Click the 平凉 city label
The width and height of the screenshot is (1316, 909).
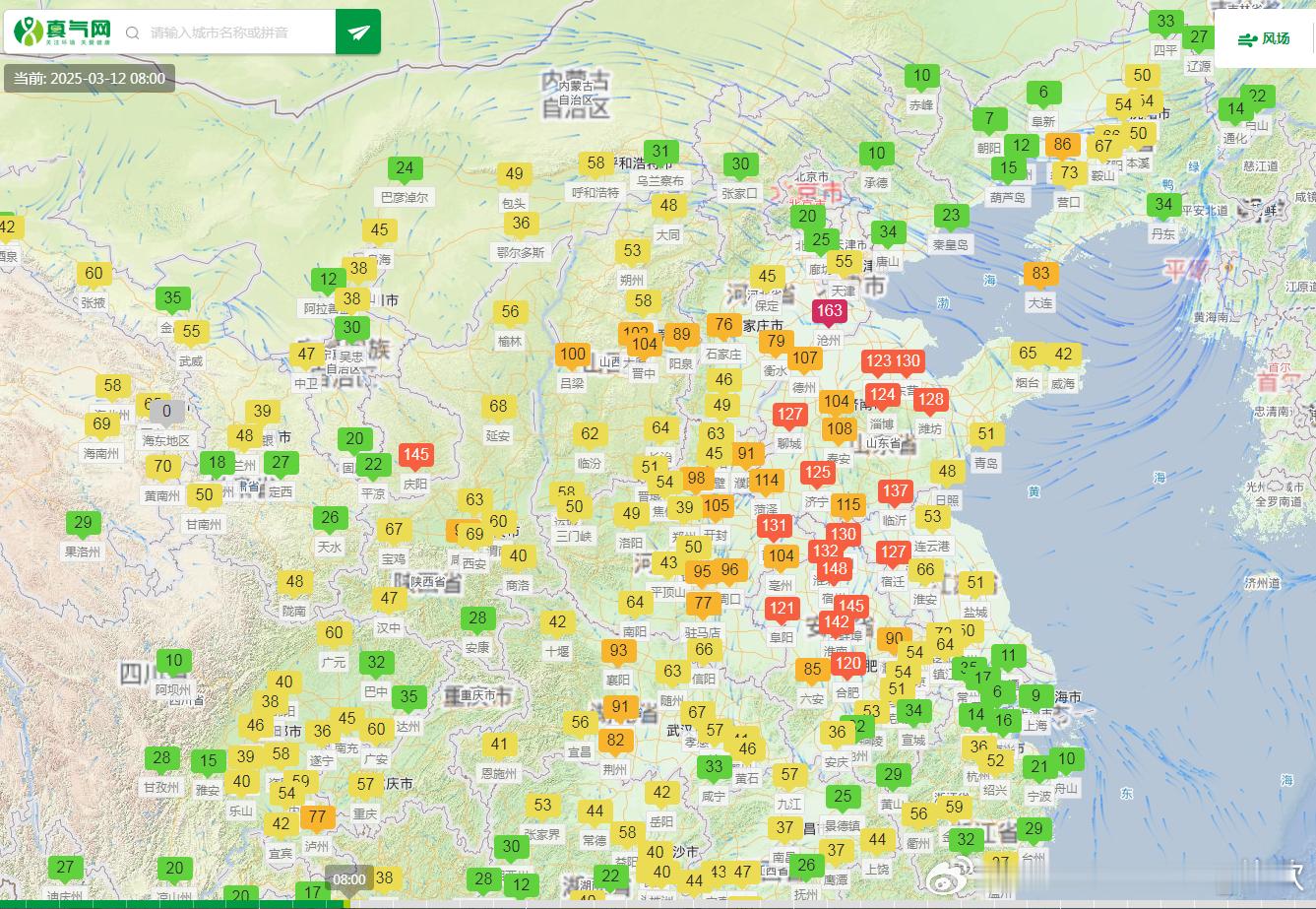click(x=373, y=494)
